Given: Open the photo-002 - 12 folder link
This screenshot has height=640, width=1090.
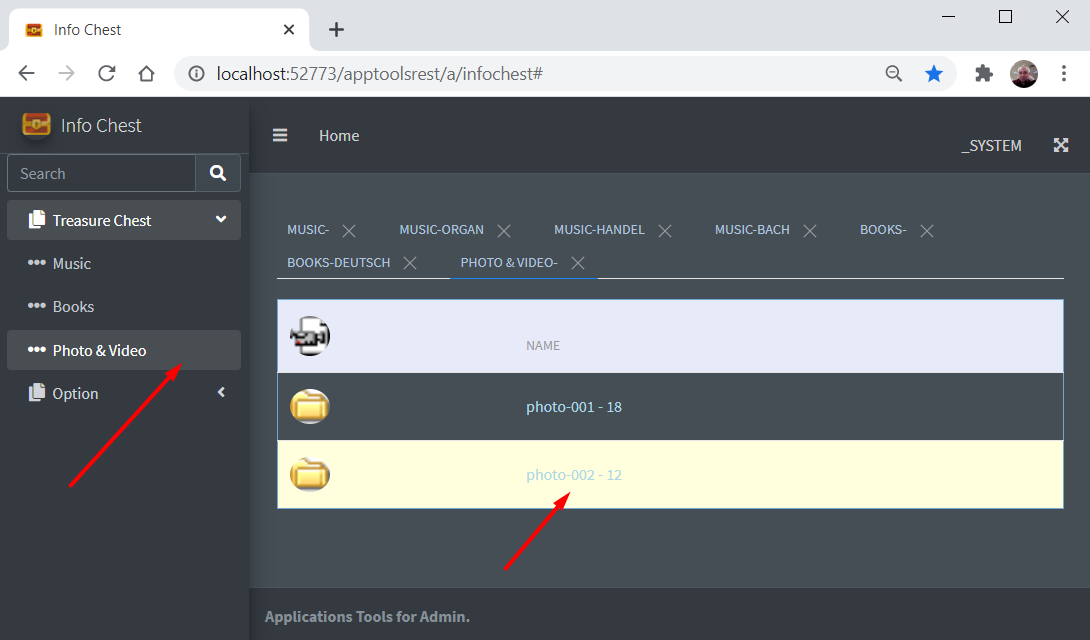Looking at the screenshot, I should 574,475.
